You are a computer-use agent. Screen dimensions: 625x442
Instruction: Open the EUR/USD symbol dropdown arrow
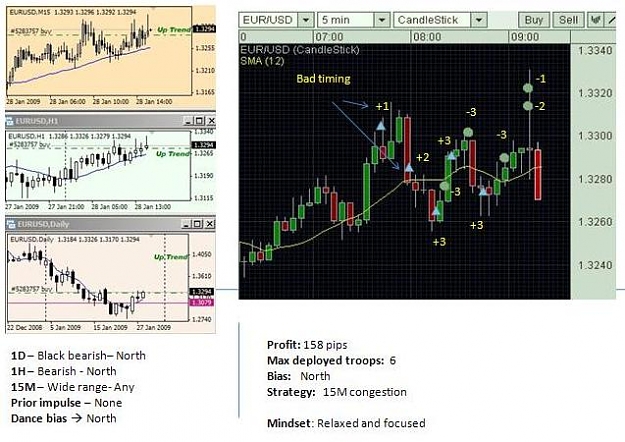tap(306, 20)
